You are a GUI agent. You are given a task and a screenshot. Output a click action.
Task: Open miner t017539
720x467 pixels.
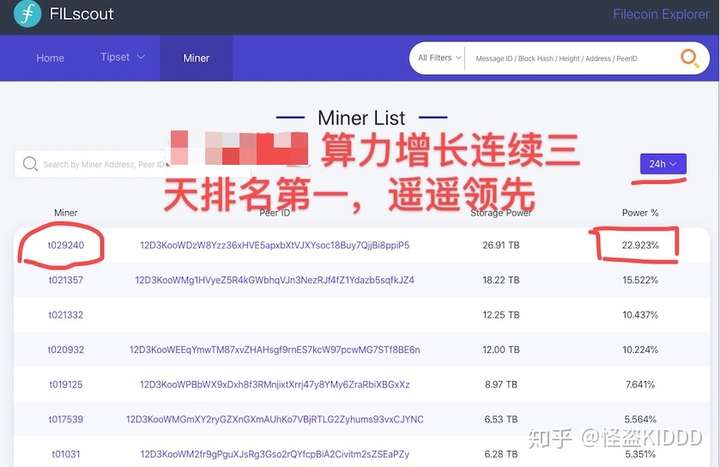pyautogui.click(x=66, y=419)
